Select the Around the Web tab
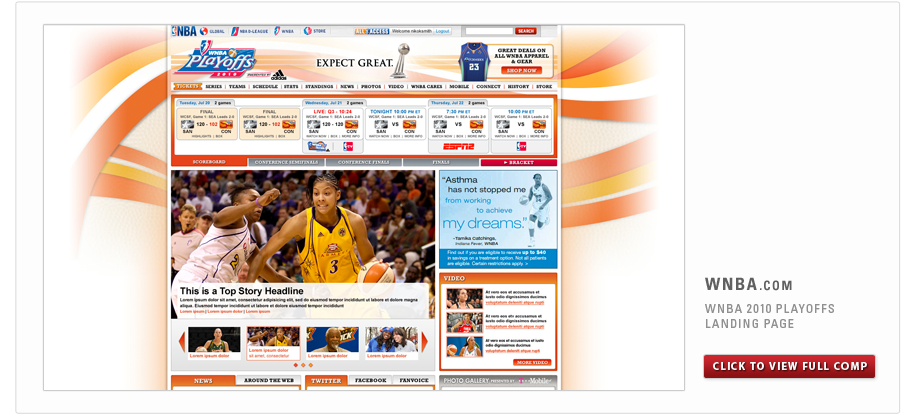Screen dimensions: 916x417 tap(268, 381)
